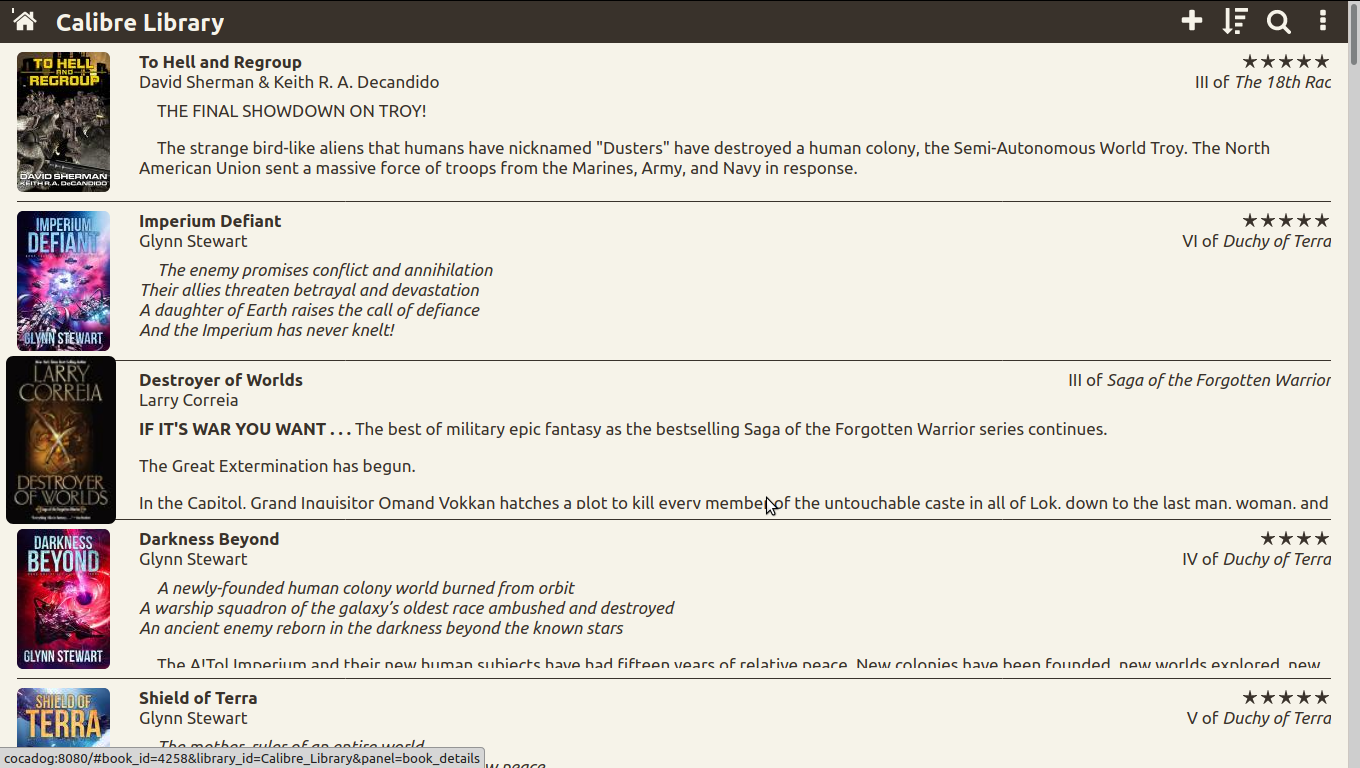Open the To Hell and Regroup title
This screenshot has height=768, width=1360.
220,62
